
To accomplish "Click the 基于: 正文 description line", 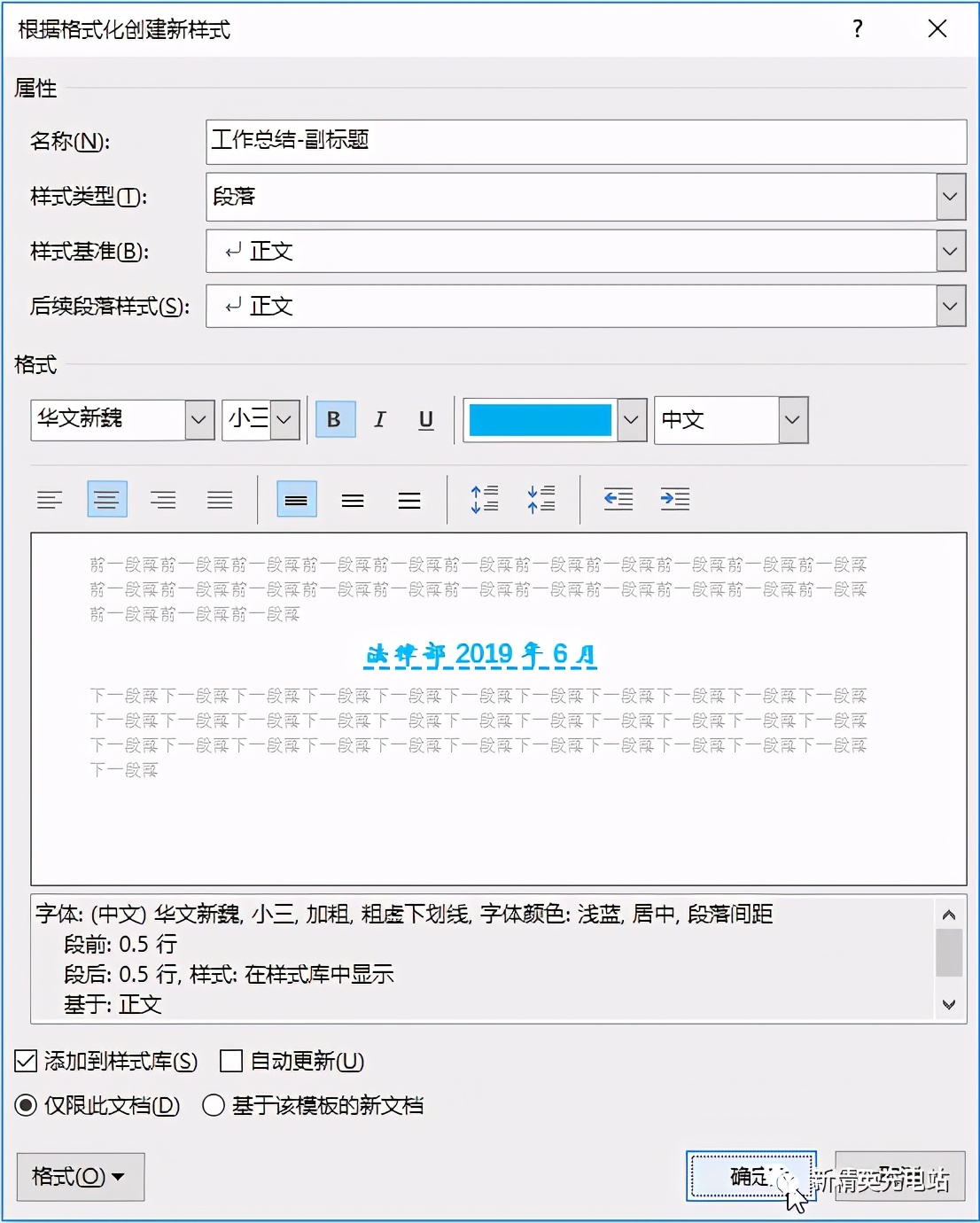I will [113, 1004].
